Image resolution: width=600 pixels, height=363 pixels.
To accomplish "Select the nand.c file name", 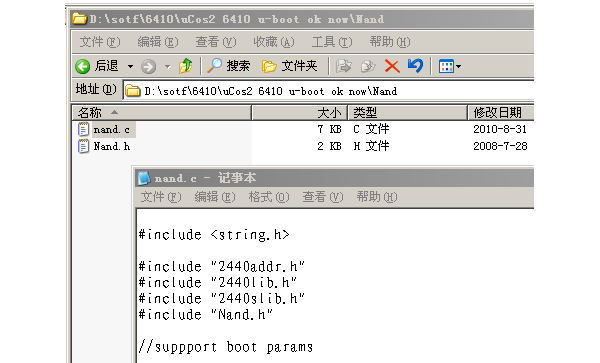I will pos(112,130).
